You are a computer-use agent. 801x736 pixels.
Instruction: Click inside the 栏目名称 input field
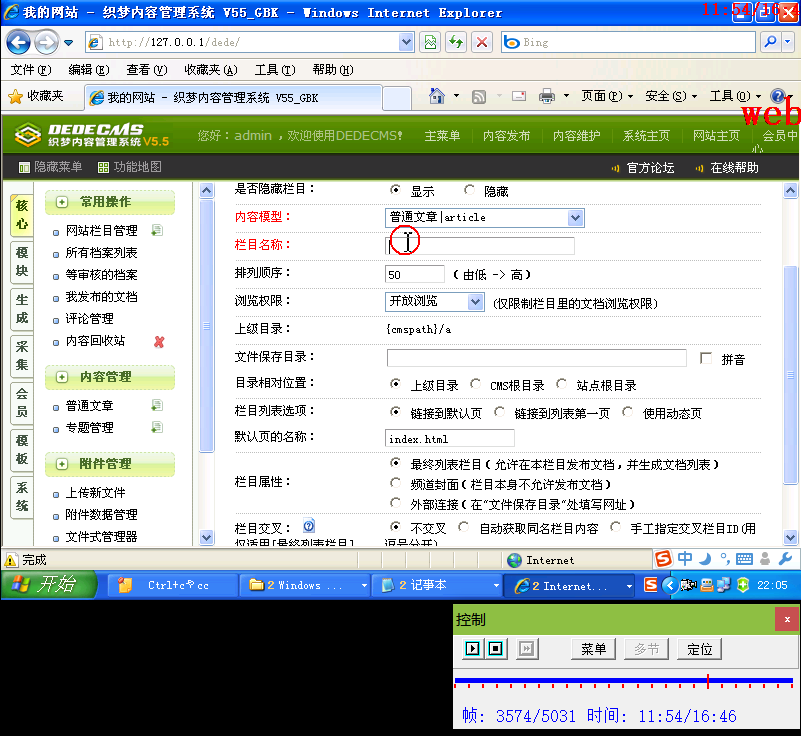480,245
